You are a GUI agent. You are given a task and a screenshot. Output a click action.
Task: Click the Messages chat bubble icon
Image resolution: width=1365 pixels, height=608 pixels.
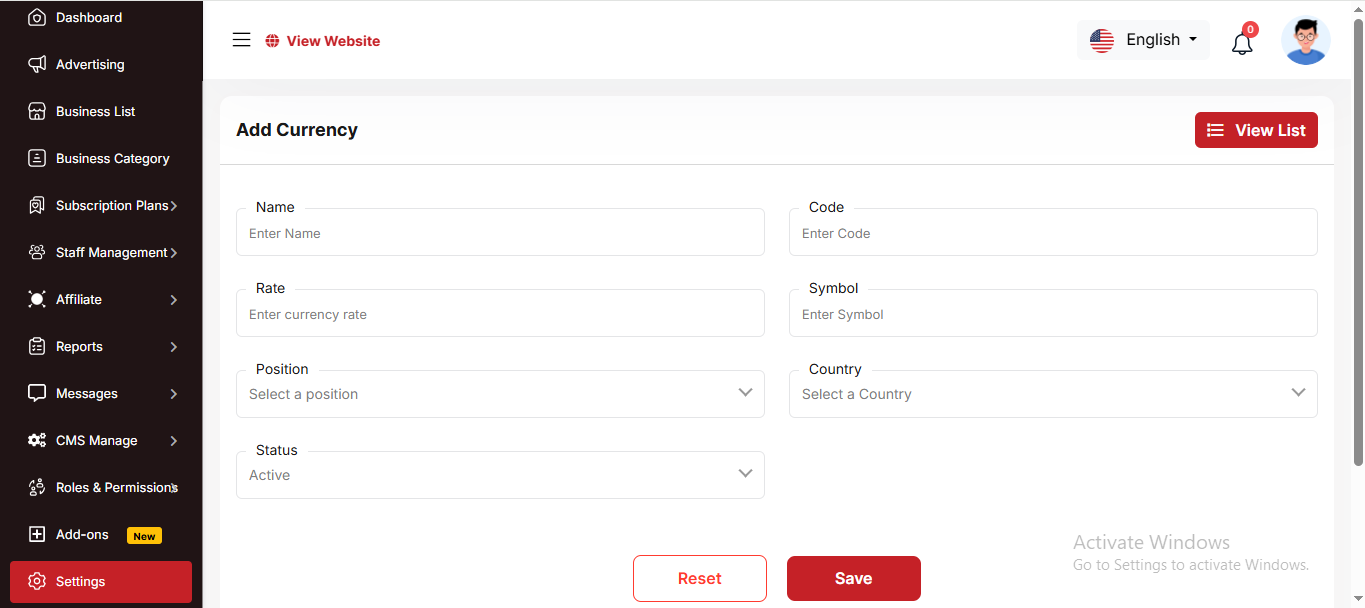(37, 393)
